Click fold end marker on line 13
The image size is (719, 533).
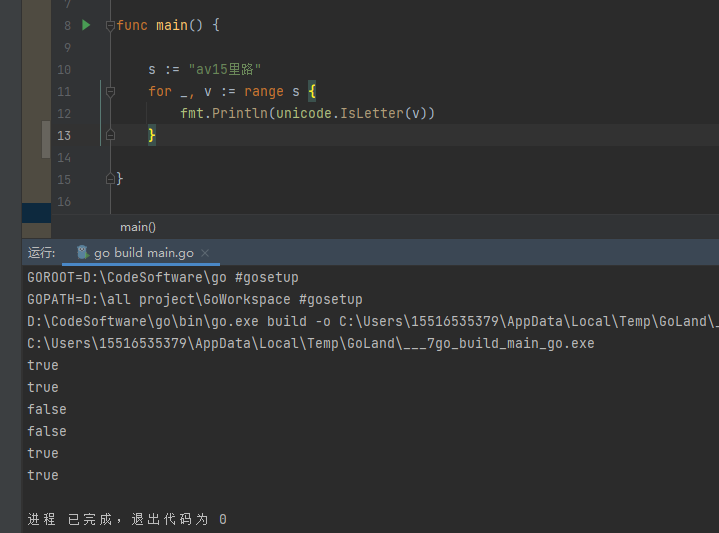[110, 135]
